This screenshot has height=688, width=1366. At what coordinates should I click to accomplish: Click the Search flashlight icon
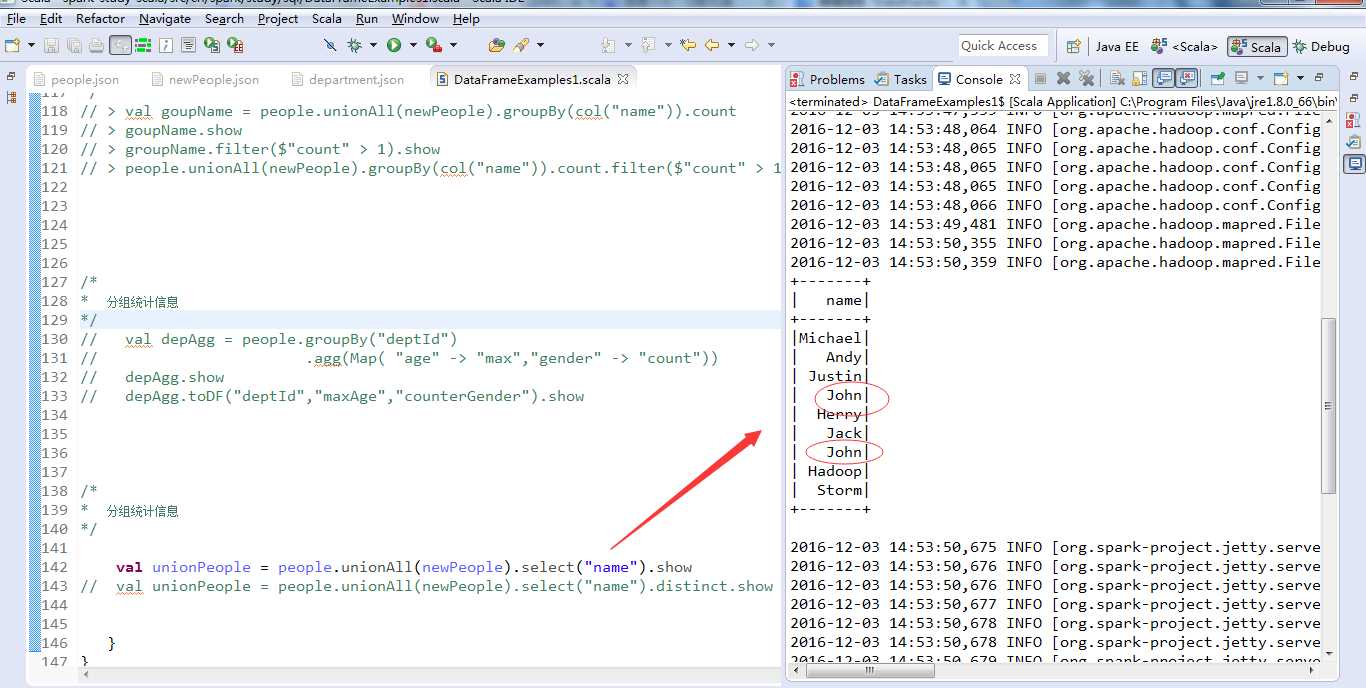pyautogui.click(x=520, y=45)
